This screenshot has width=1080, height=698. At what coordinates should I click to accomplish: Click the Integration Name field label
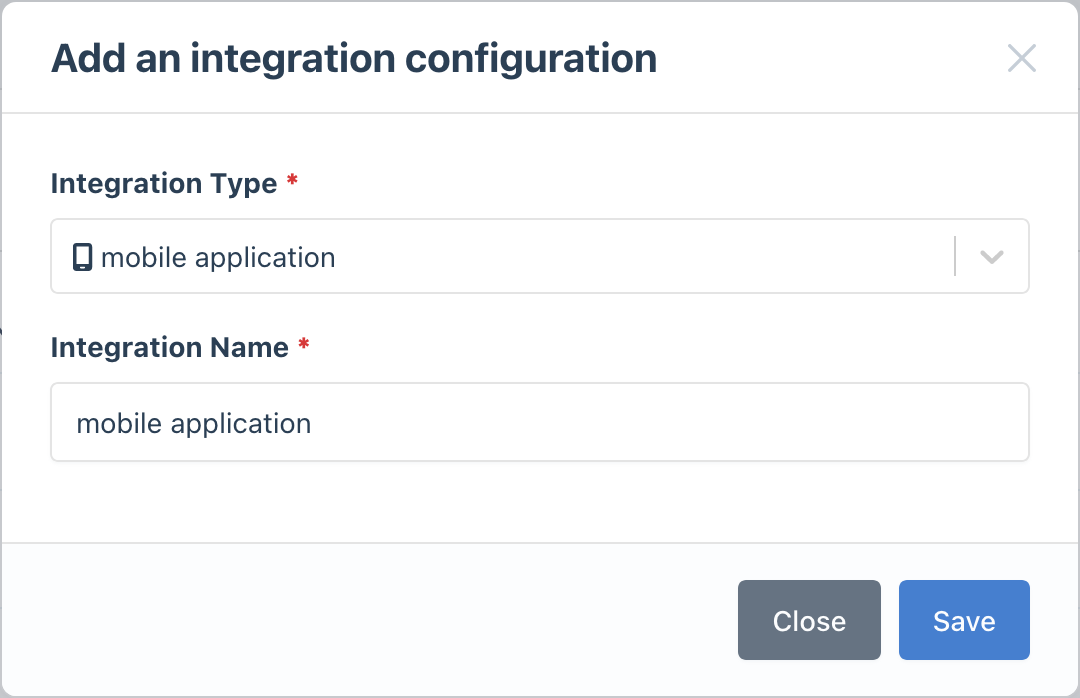click(x=168, y=347)
